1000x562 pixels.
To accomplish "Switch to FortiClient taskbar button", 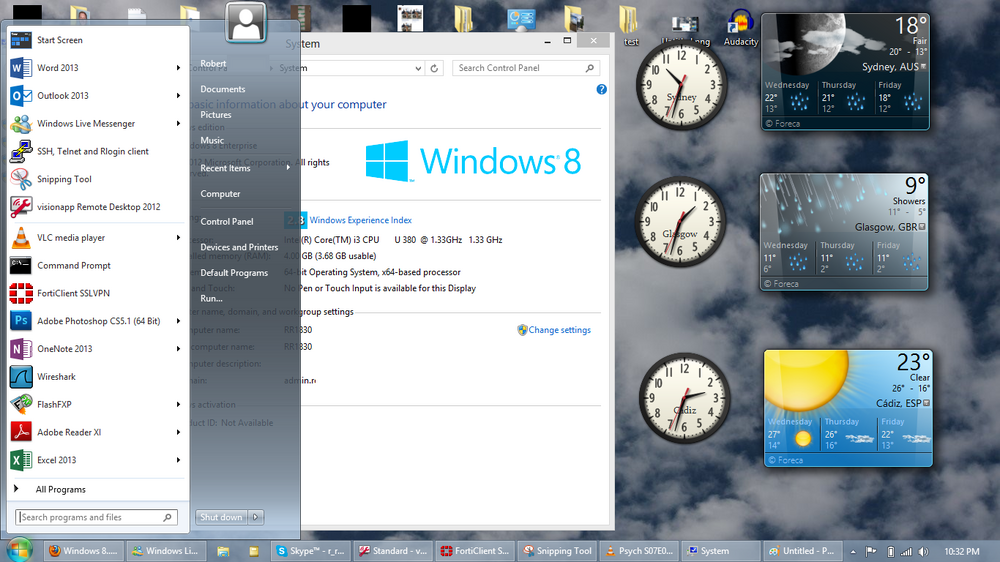I will point(475,551).
